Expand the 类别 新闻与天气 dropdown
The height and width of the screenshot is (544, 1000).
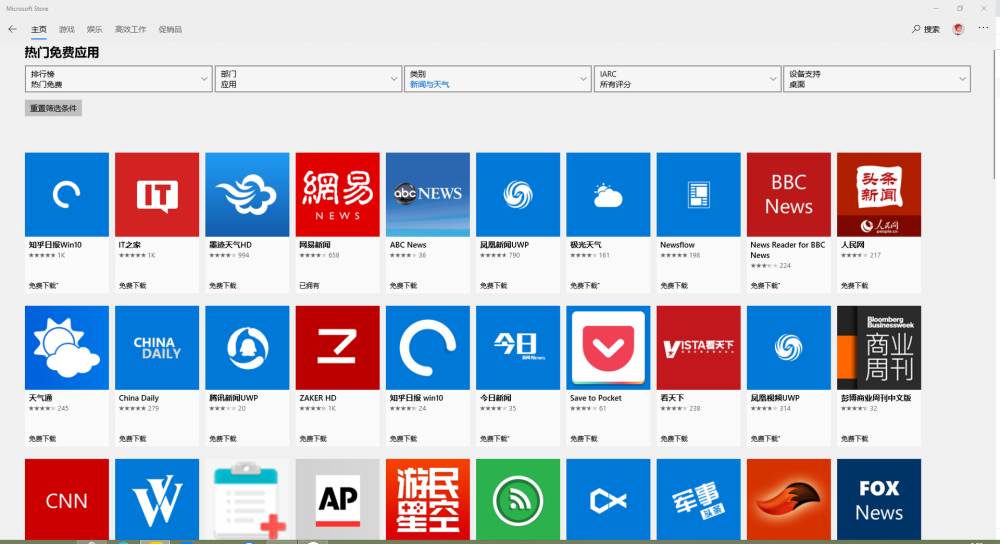coord(497,79)
